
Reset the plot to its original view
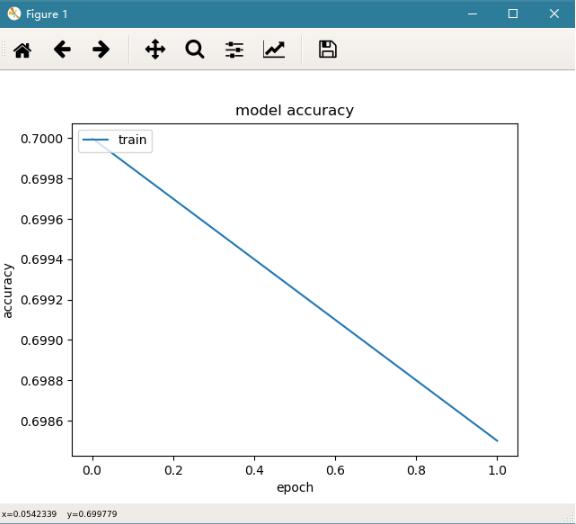[x=22, y=50]
